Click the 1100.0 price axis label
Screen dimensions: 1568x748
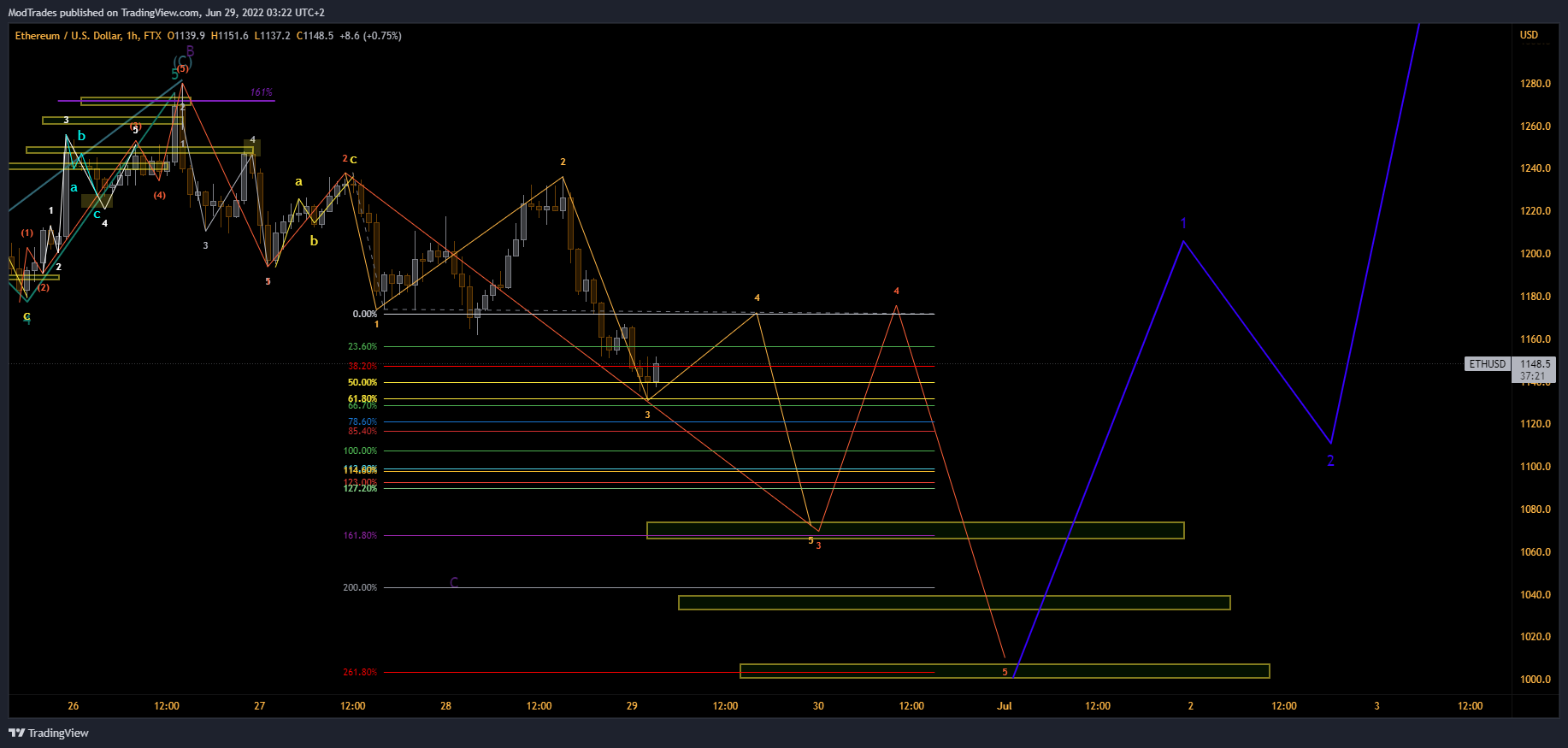1536,467
